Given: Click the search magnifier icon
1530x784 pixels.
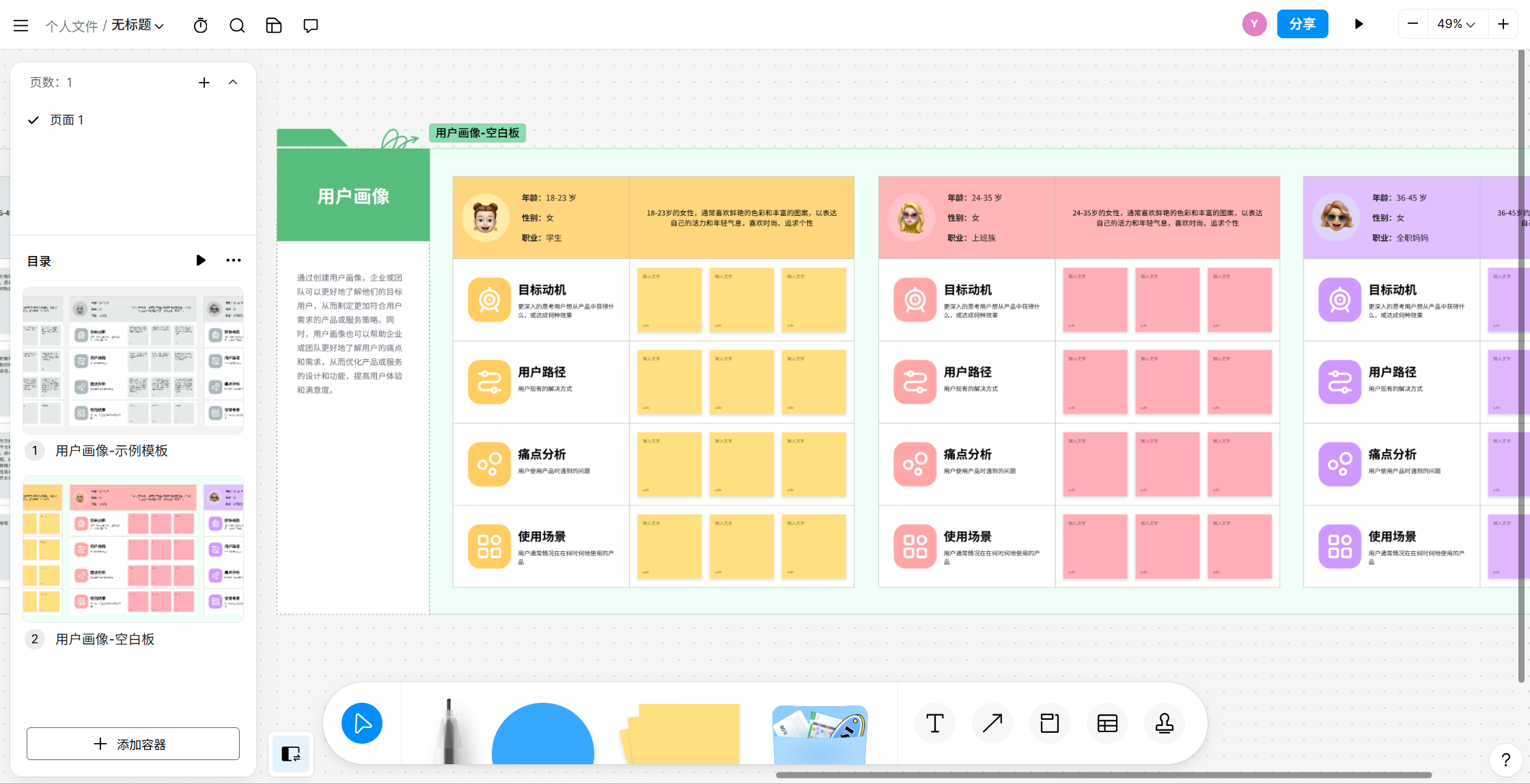Looking at the screenshot, I should 237,25.
